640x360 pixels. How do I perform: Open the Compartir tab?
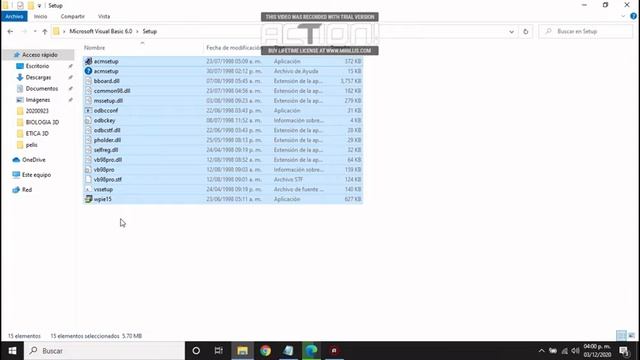pos(73,16)
